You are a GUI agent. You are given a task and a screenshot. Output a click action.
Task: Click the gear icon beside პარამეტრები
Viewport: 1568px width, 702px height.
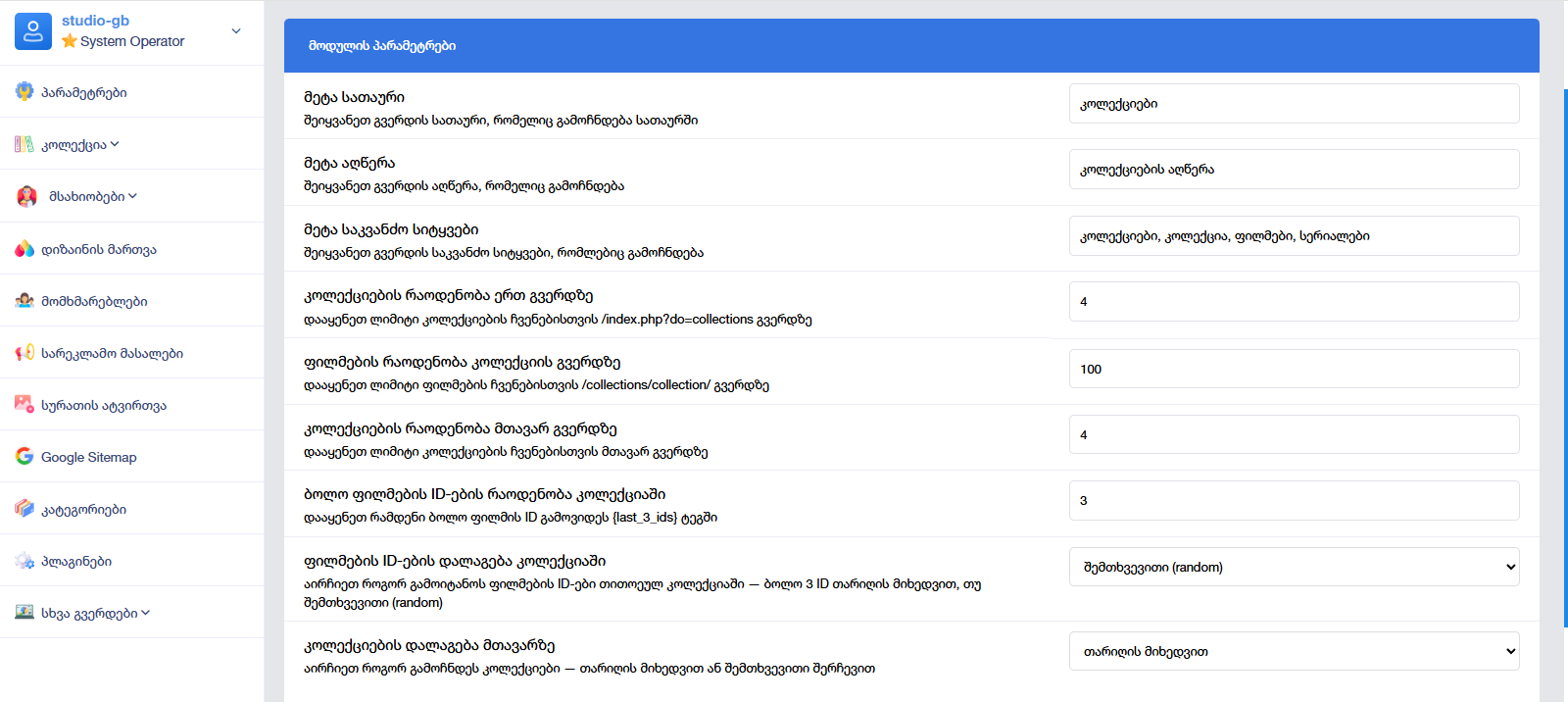(x=24, y=92)
